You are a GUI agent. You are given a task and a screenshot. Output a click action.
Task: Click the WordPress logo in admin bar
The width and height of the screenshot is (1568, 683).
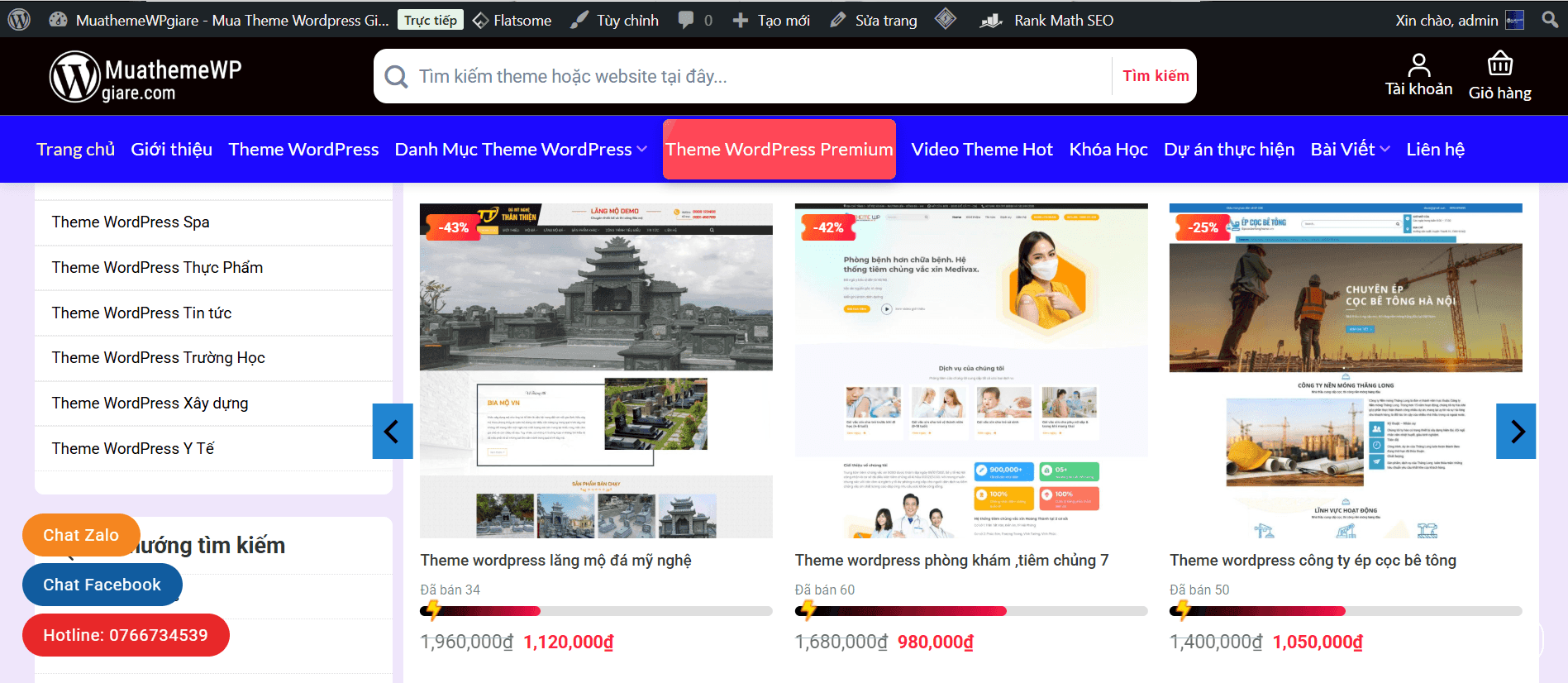19,19
